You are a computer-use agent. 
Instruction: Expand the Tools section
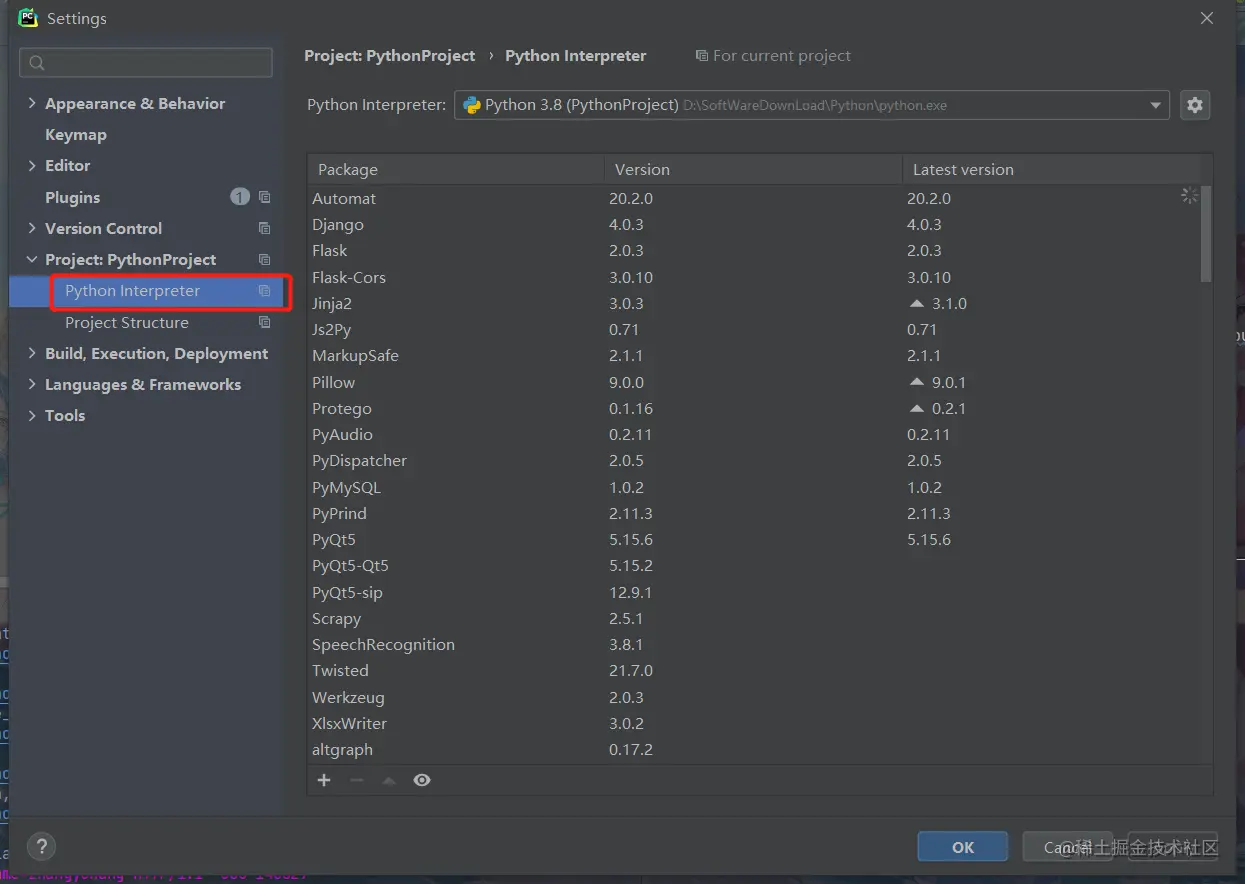[x=32, y=415]
